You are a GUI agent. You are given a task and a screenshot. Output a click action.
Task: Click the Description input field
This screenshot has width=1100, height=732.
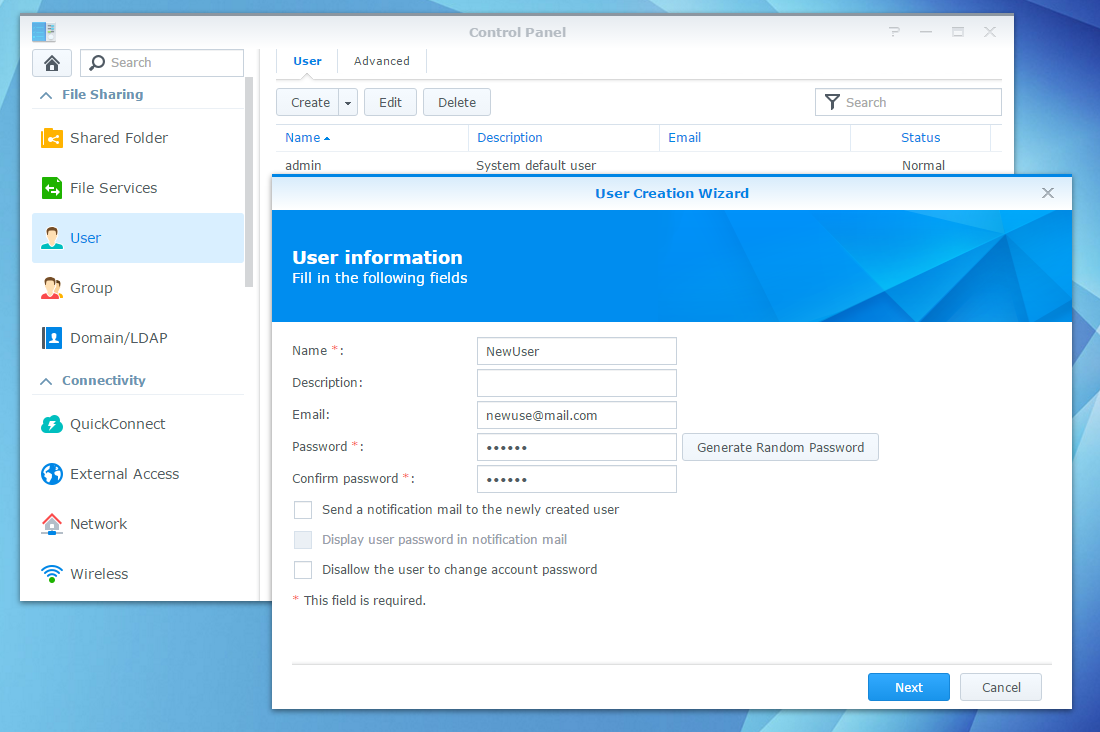click(x=576, y=383)
